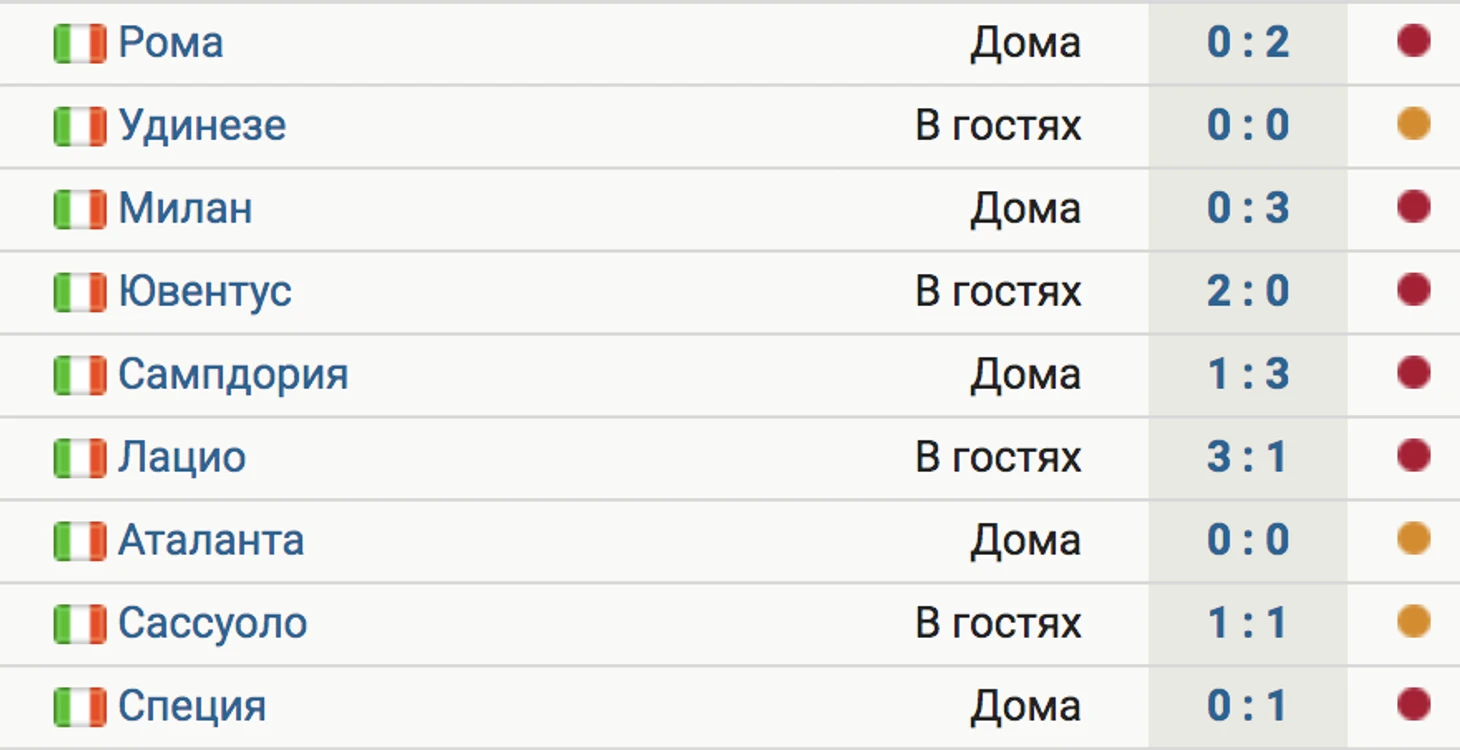Click the 0 : 2 score against Рома
The width and height of the screenshot is (1460, 750).
coord(1247,43)
